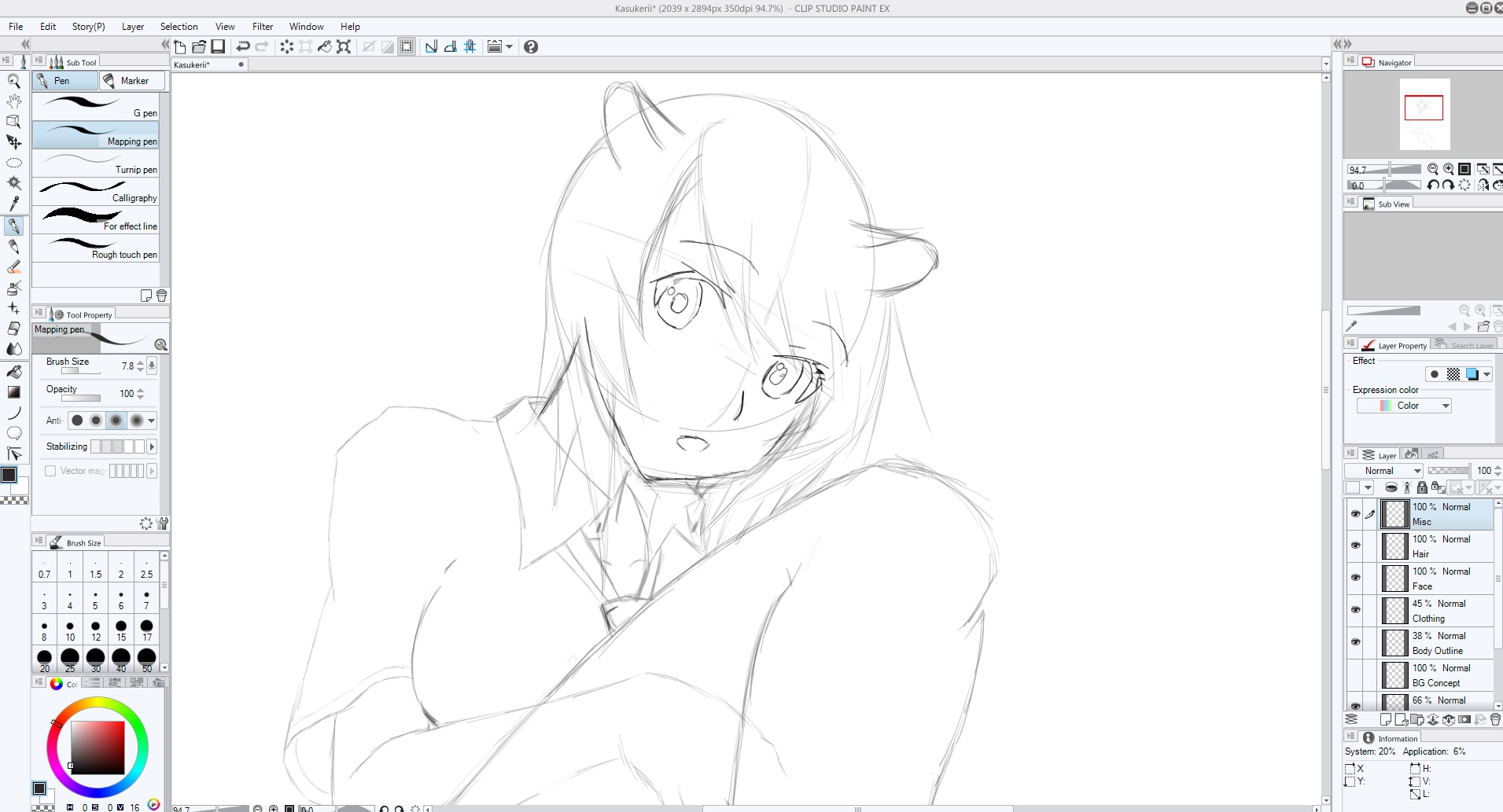Screen dimensions: 1503x812
Task: Select the Fill bucket tool
Action: pos(13,371)
